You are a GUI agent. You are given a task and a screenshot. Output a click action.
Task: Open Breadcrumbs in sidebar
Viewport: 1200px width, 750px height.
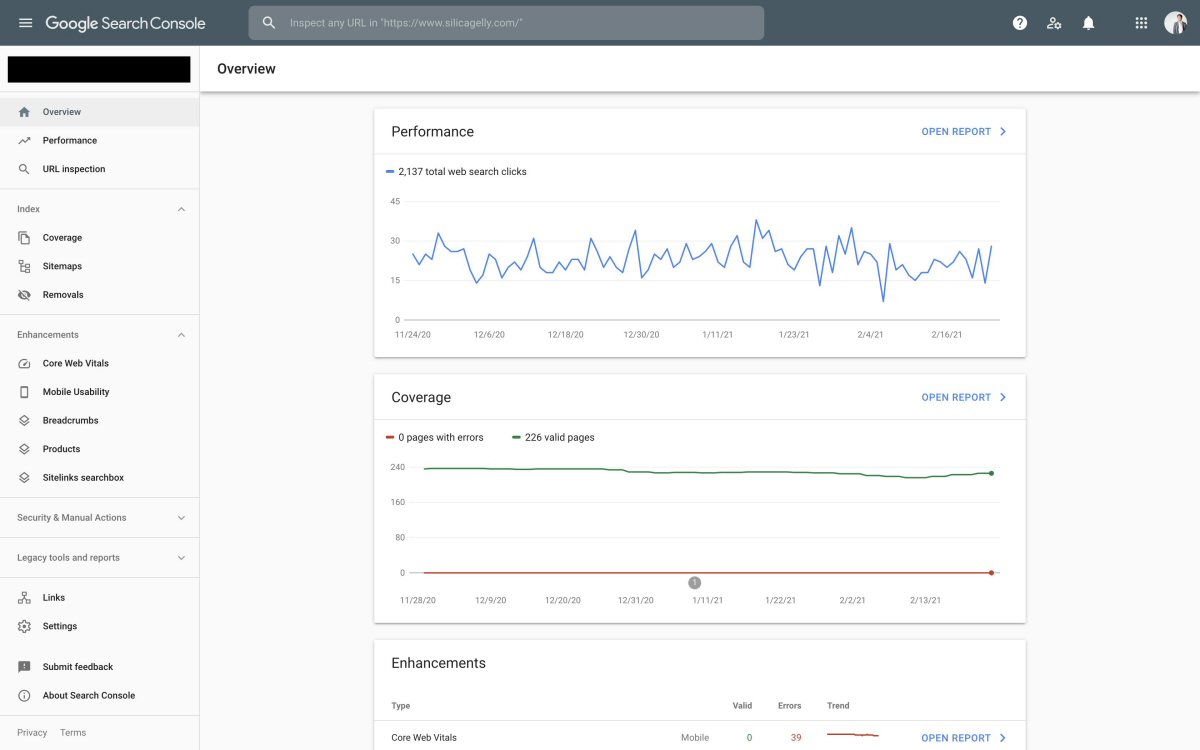click(100, 421)
